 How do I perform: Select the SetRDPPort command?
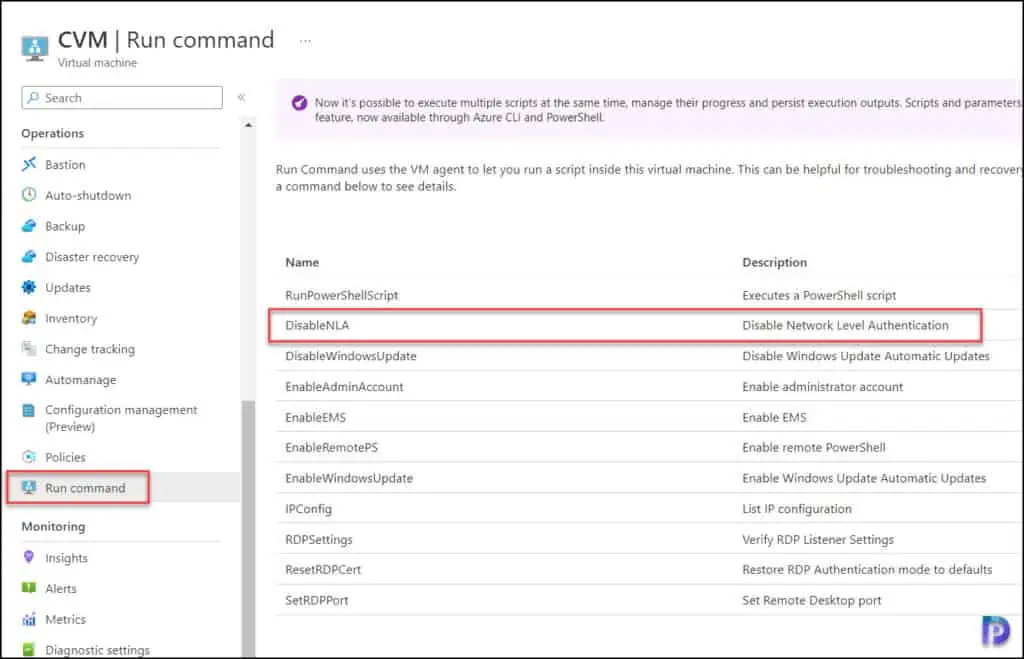317,600
